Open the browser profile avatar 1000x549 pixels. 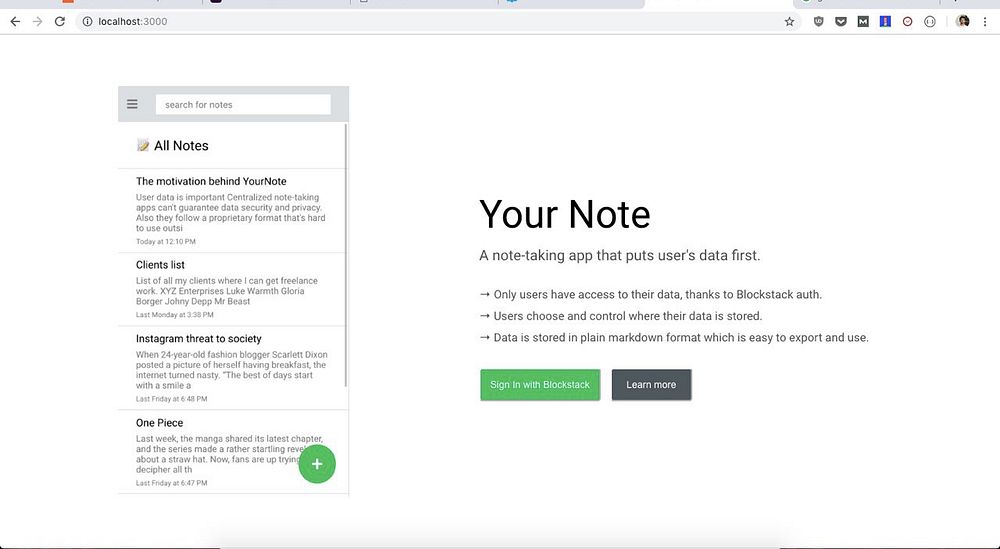pos(963,22)
